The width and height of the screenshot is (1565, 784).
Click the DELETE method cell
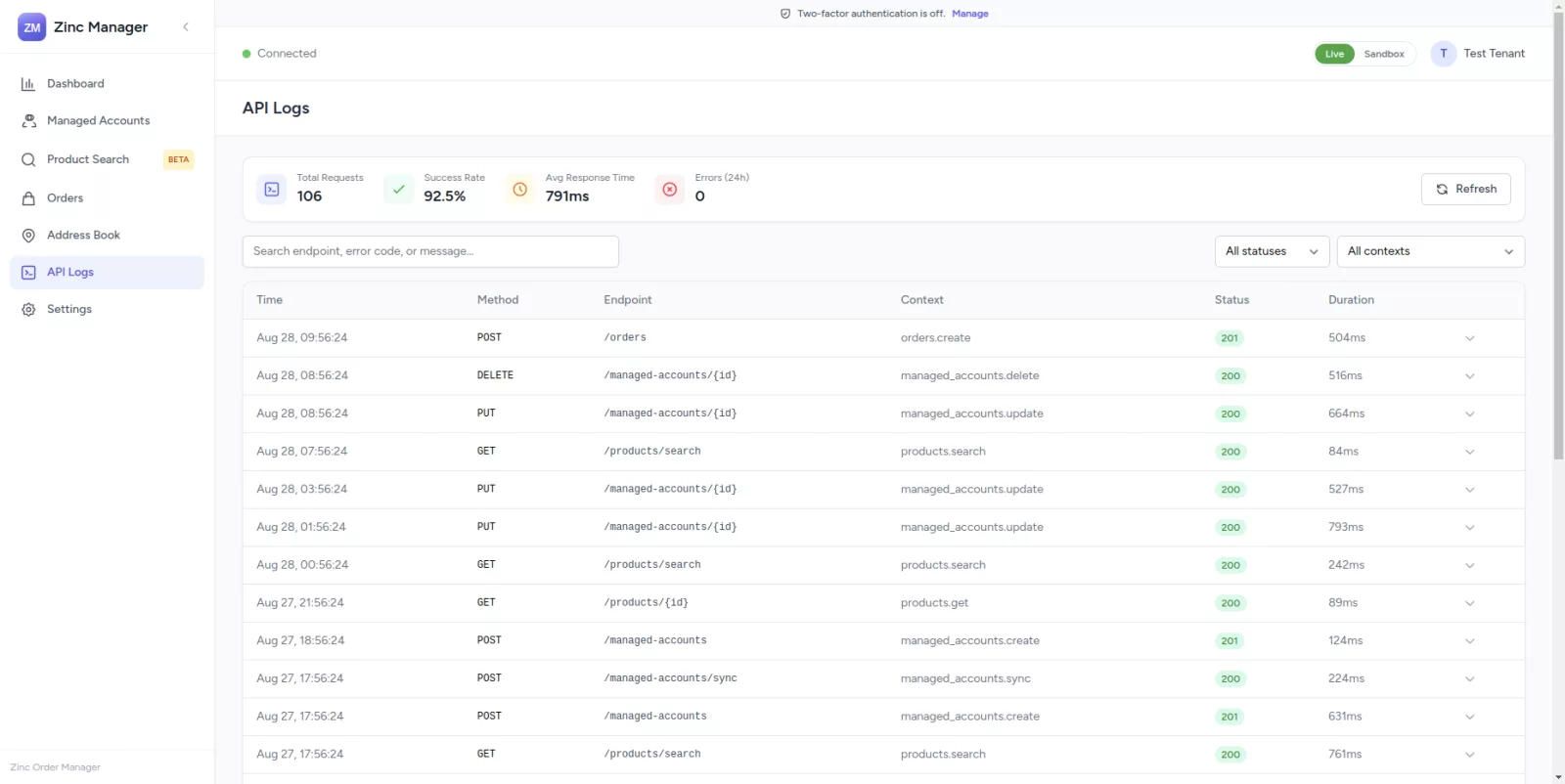tap(495, 375)
